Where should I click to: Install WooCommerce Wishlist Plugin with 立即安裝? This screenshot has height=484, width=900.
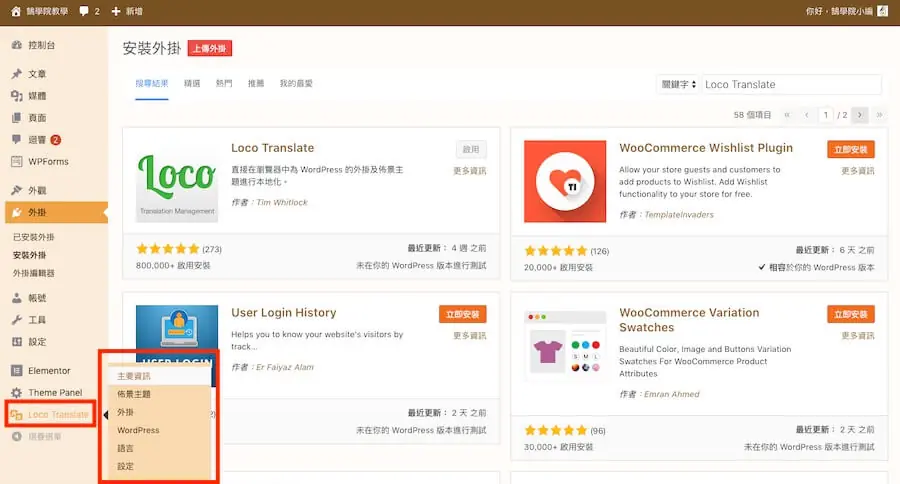[x=851, y=149]
